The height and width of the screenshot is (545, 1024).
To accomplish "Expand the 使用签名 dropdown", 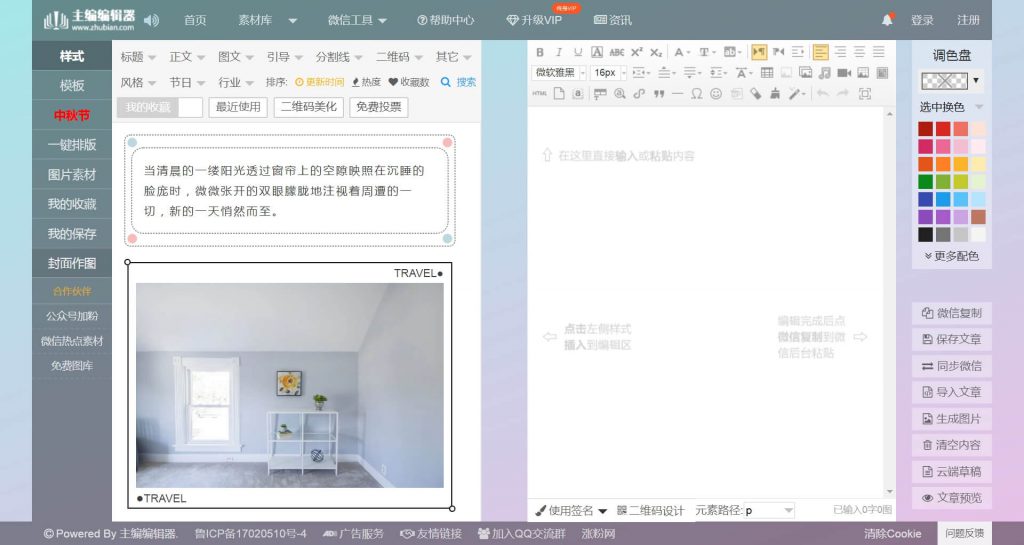I will click(571, 510).
